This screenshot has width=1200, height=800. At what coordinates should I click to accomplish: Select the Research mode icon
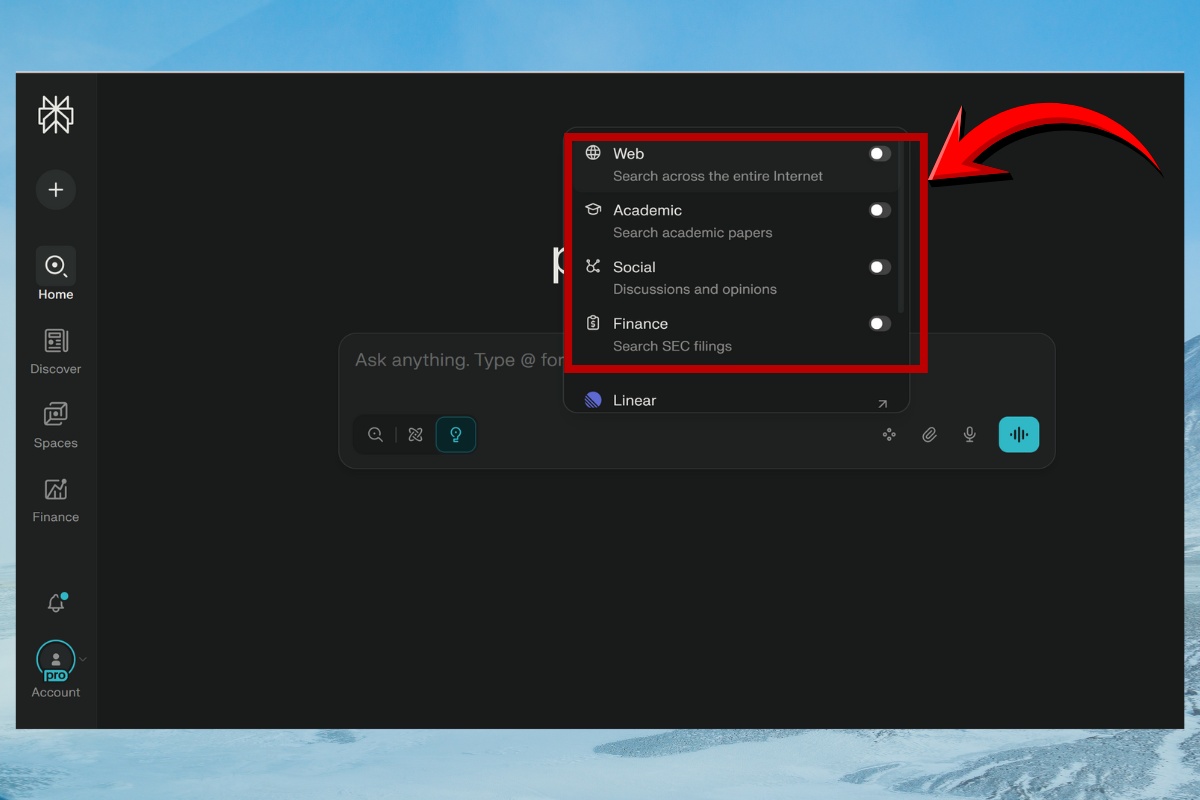click(x=416, y=435)
